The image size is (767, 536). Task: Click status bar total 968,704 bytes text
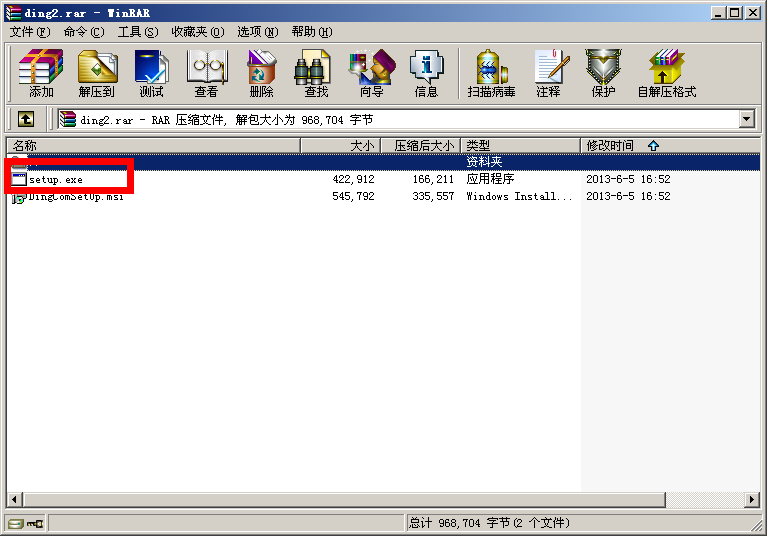489,523
